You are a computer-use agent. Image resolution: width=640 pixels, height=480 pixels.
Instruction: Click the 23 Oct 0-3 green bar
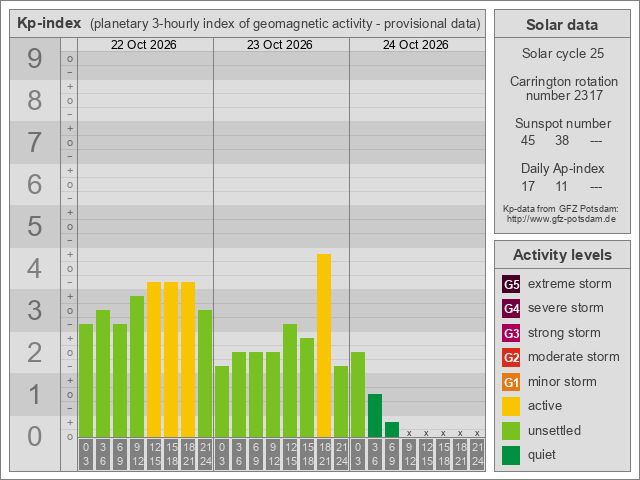click(x=222, y=401)
